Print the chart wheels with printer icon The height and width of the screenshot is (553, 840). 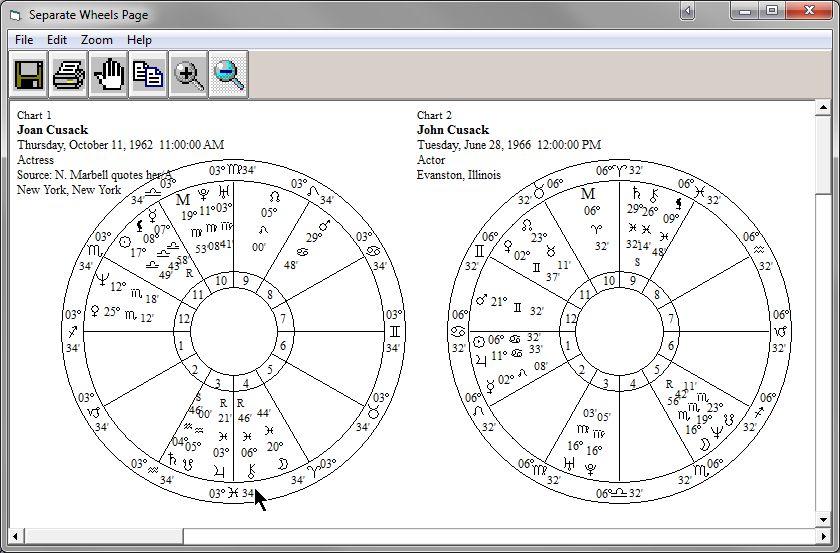[x=68, y=75]
